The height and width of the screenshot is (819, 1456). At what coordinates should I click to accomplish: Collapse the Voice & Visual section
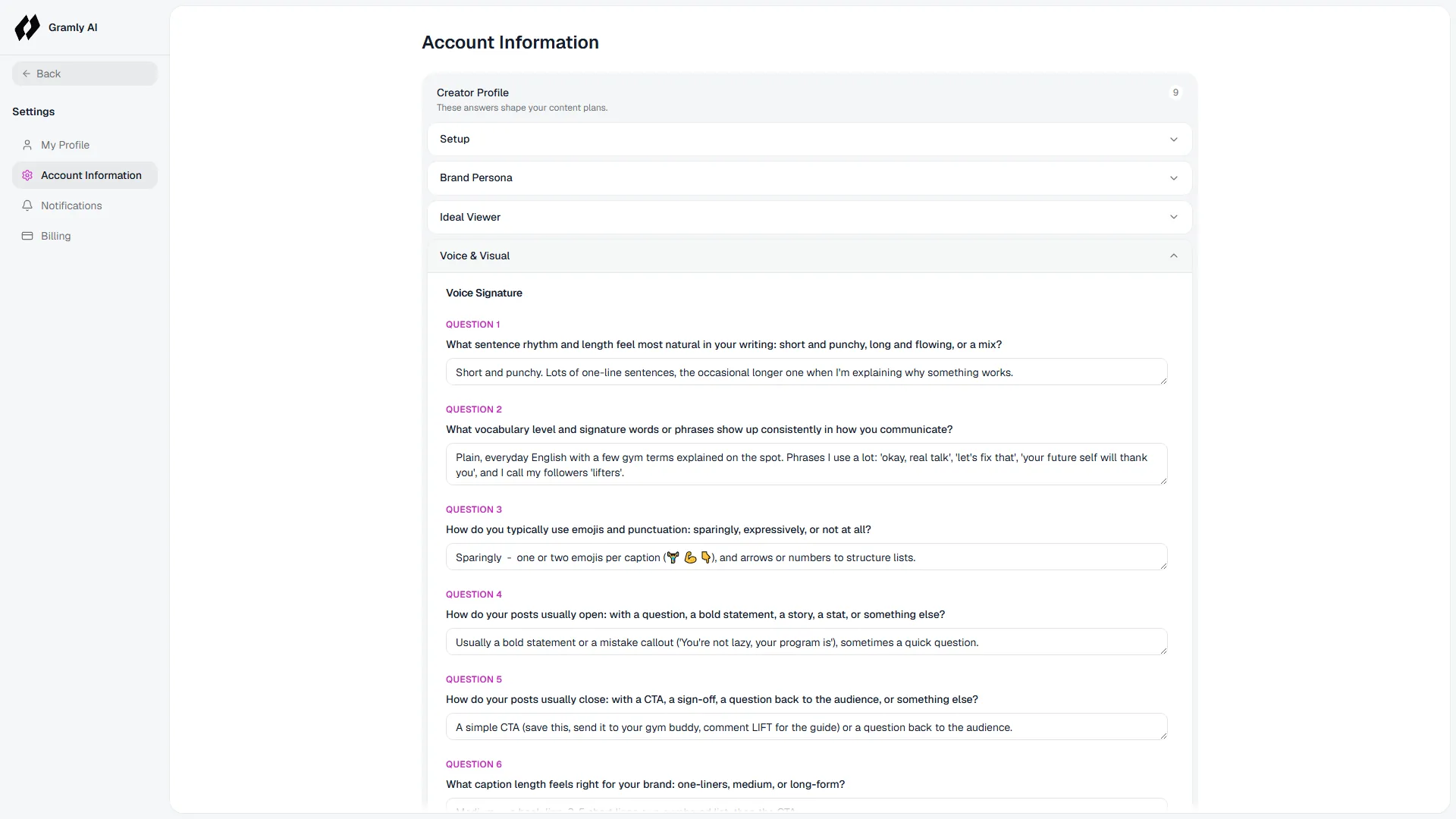pos(809,256)
